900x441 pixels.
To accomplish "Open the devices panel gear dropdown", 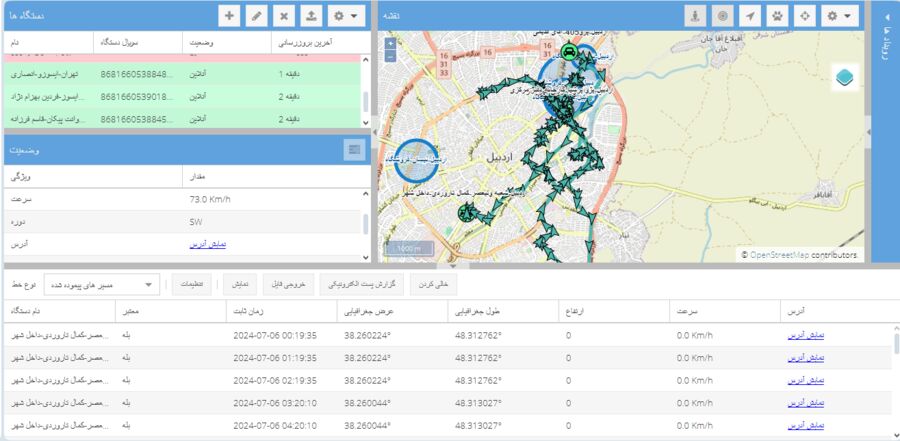I will pos(345,16).
